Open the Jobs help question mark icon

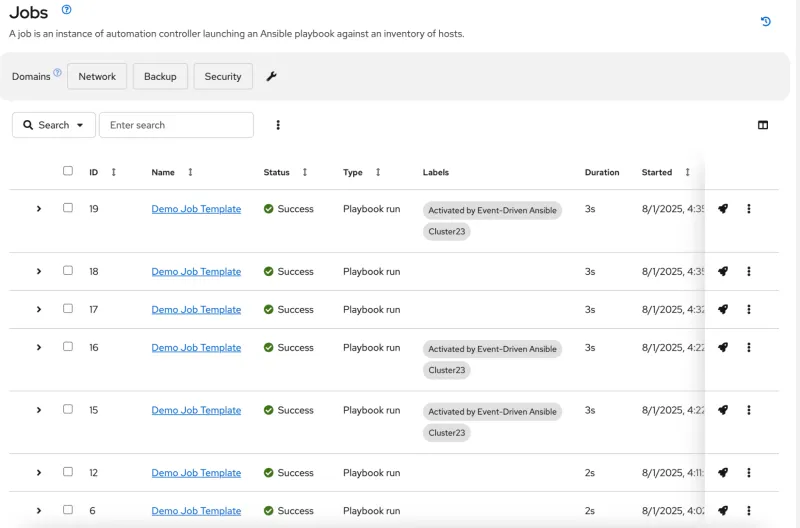point(66,10)
